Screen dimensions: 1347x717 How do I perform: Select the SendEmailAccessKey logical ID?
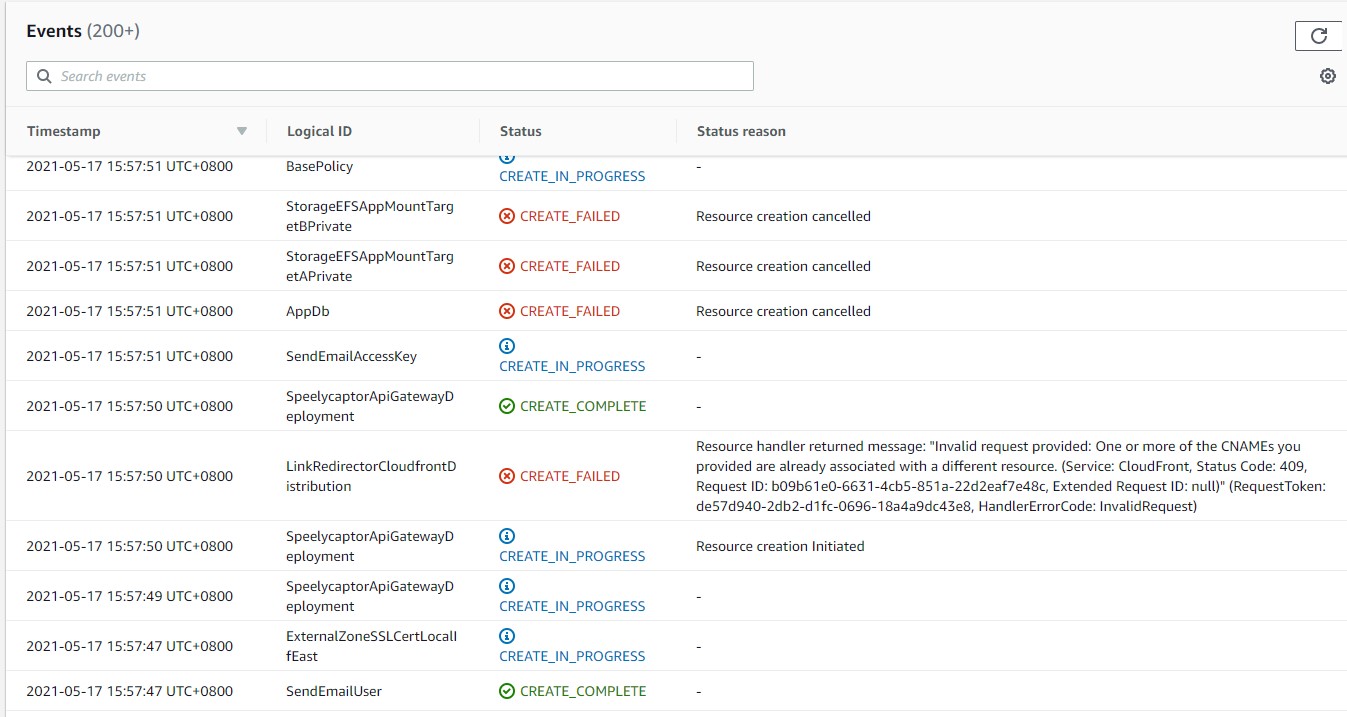click(351, 356)
